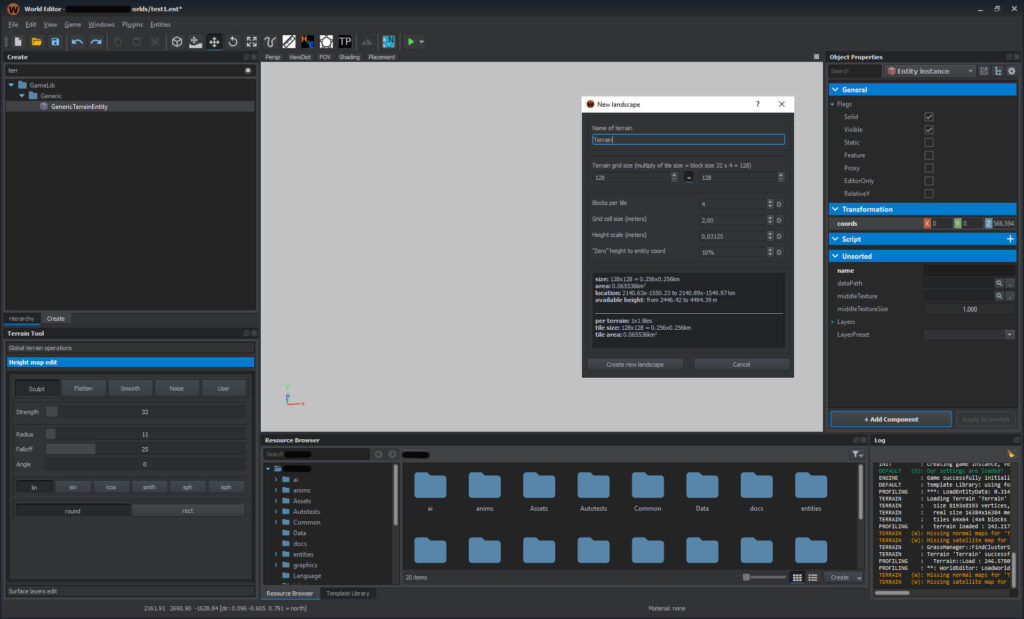The image size is (1024, 619).
Task: Select the Rotate tool in the toolbar
Action: point(233,42)
